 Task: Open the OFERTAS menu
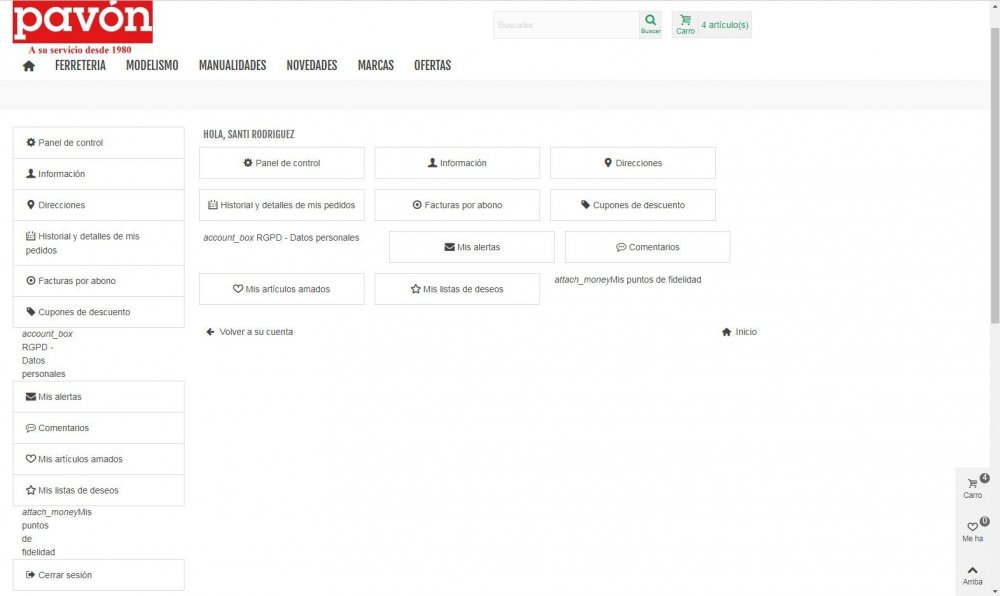(432, 65)
